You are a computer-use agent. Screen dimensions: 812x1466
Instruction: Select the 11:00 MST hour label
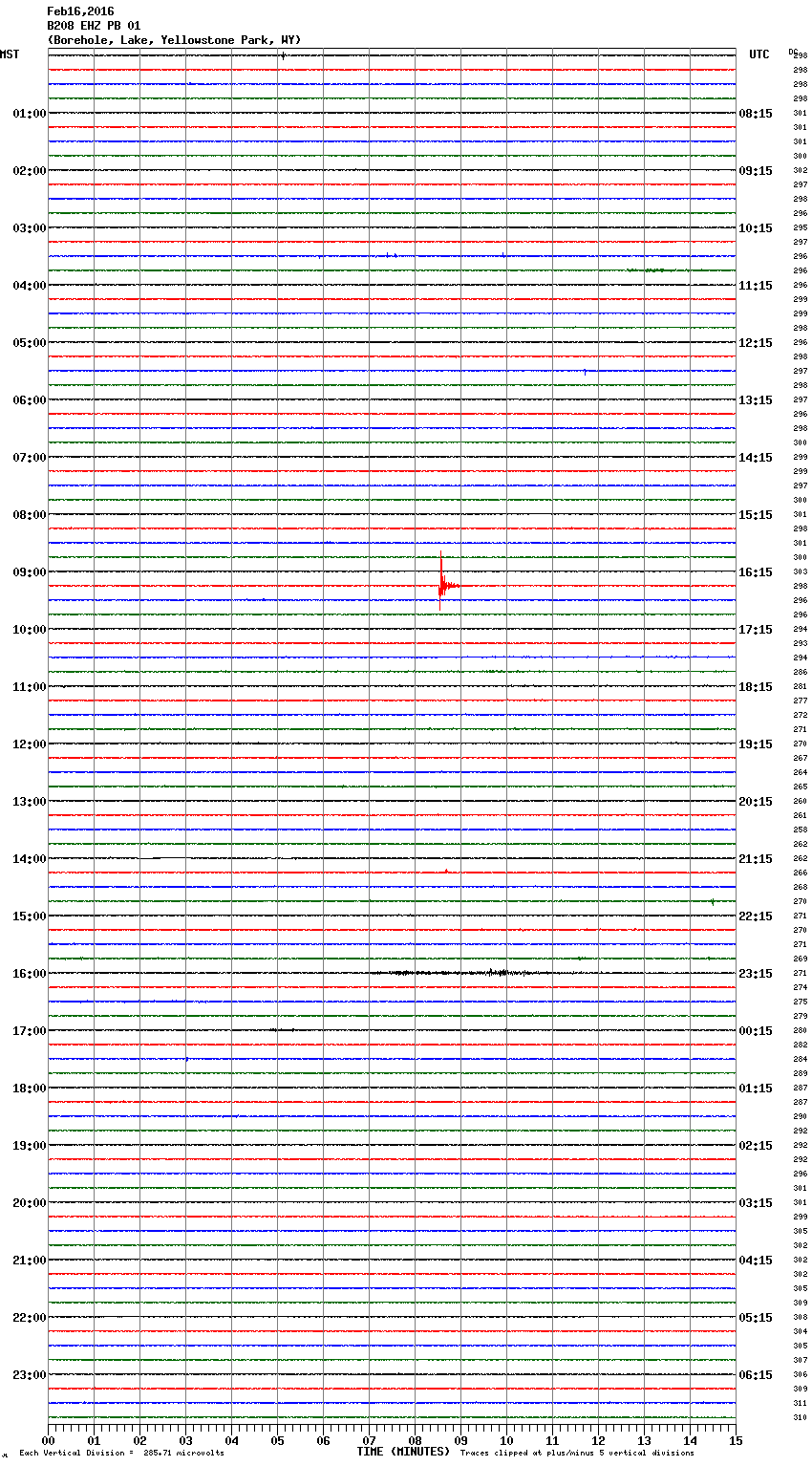(30, 687)
